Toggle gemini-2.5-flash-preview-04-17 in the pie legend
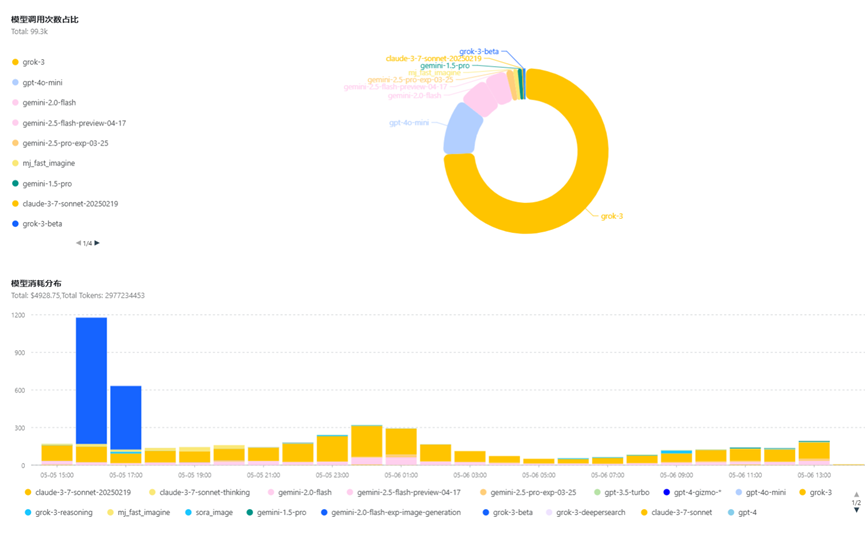This screenshot has width=865, height=542. point(69,123)
